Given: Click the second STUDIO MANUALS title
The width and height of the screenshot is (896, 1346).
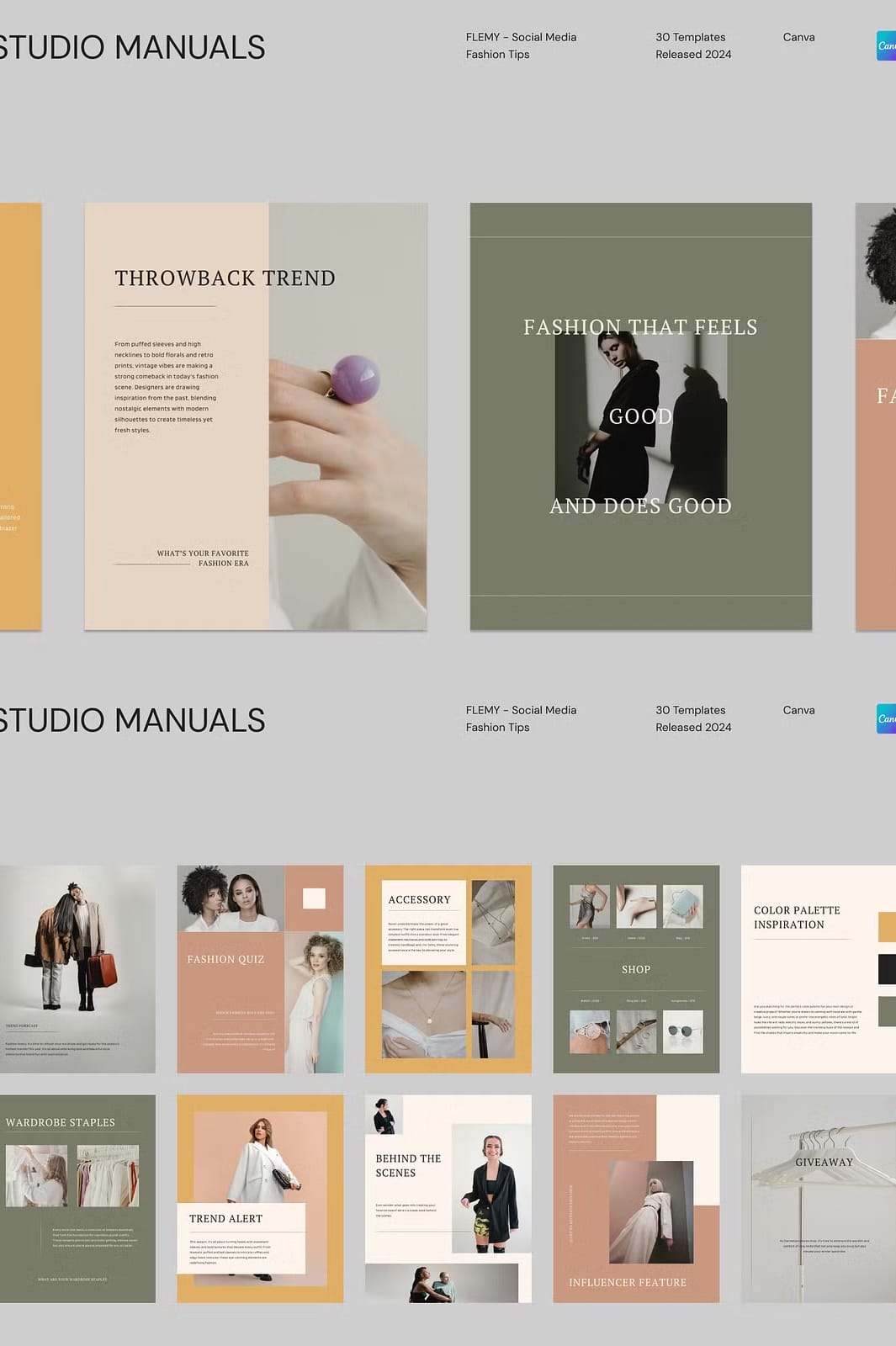Looking at the screenshot, I should 132,720.
